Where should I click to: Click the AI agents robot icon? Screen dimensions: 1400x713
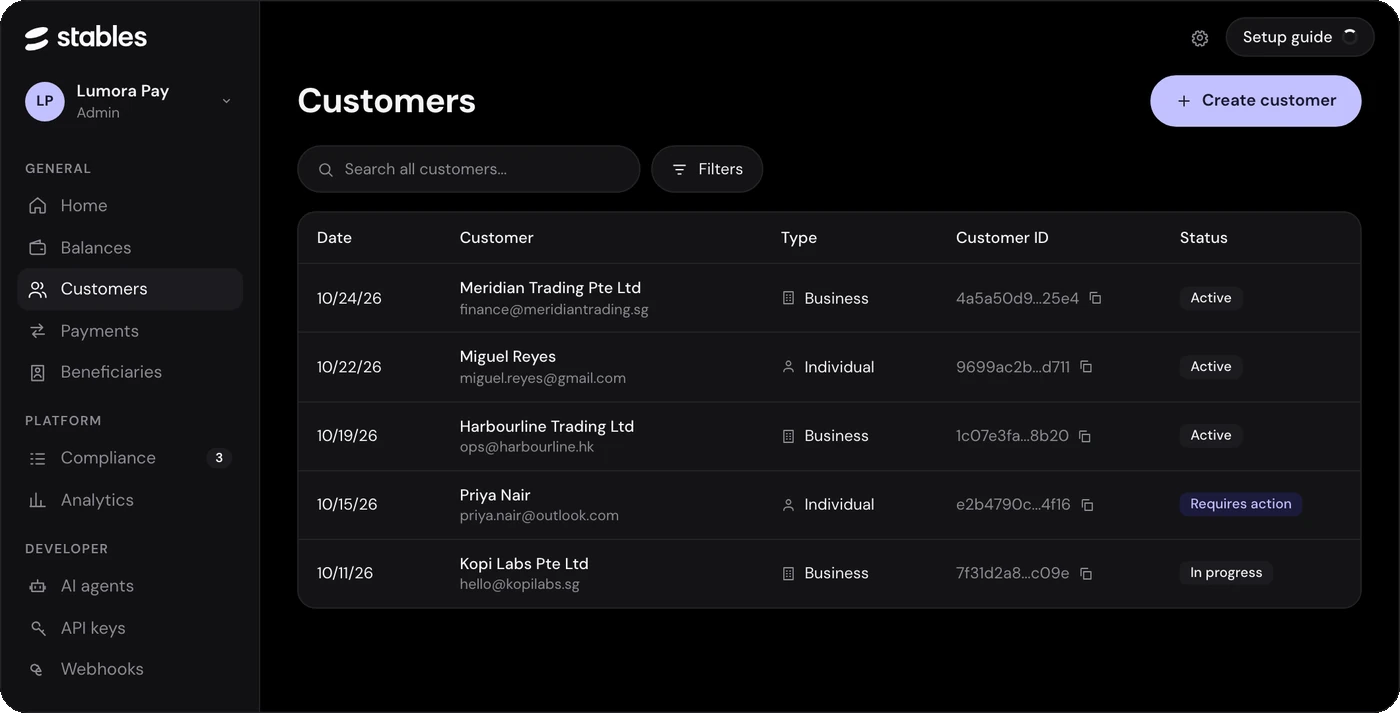38,586
